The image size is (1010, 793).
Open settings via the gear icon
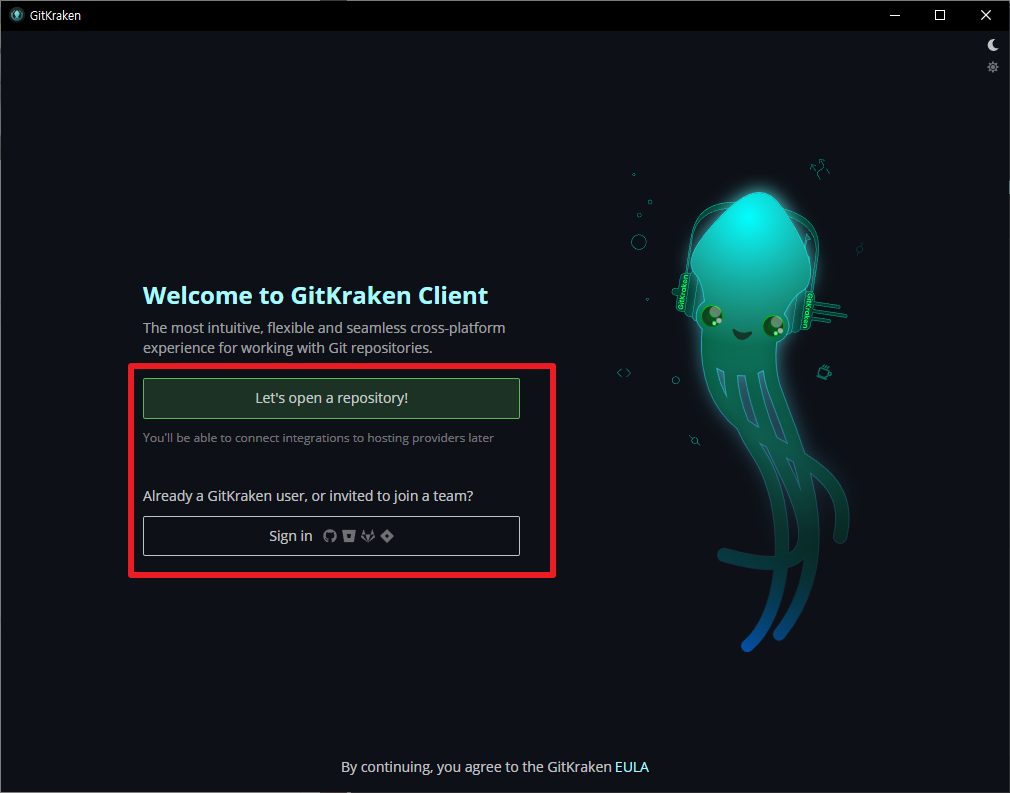click(993, 67)
